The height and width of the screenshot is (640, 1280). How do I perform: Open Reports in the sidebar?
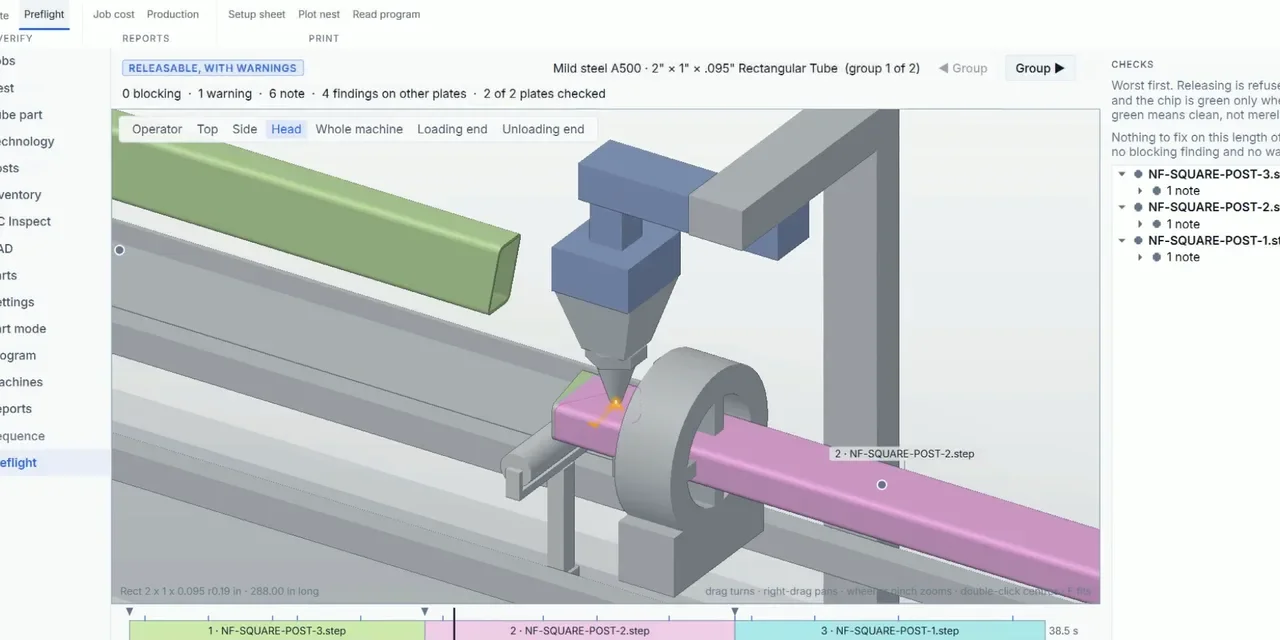[16, 409]
